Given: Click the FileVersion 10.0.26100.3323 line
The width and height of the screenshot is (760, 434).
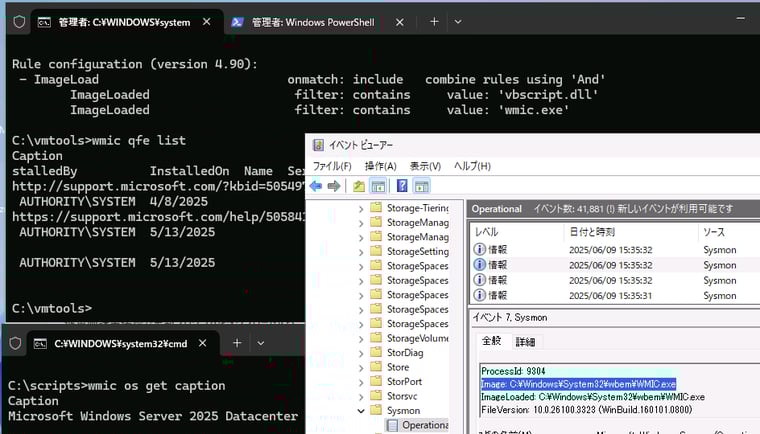Looking at the screenshot, I should point(586,410).
